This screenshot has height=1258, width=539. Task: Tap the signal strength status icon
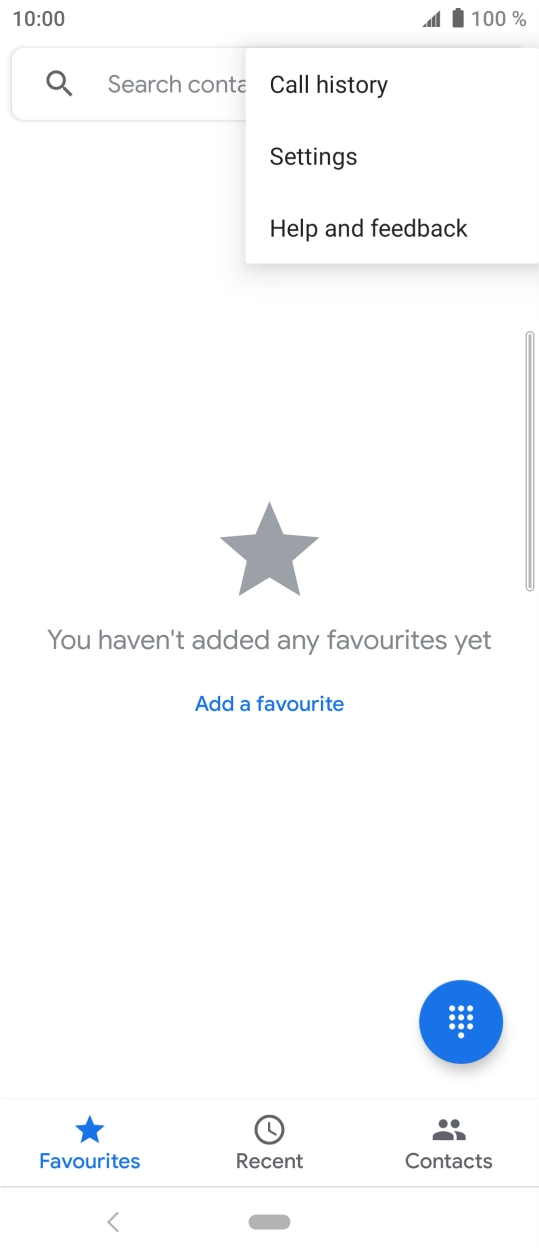(x=432, y=19)
